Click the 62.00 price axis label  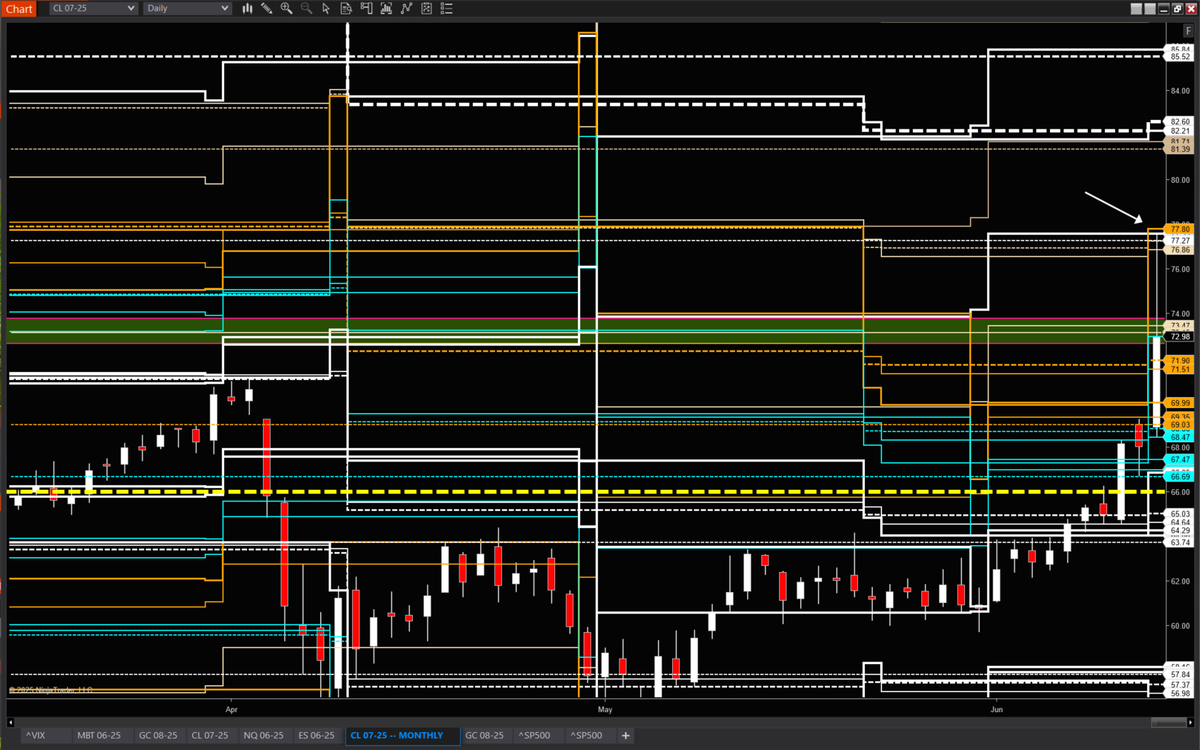[1180, 581]
